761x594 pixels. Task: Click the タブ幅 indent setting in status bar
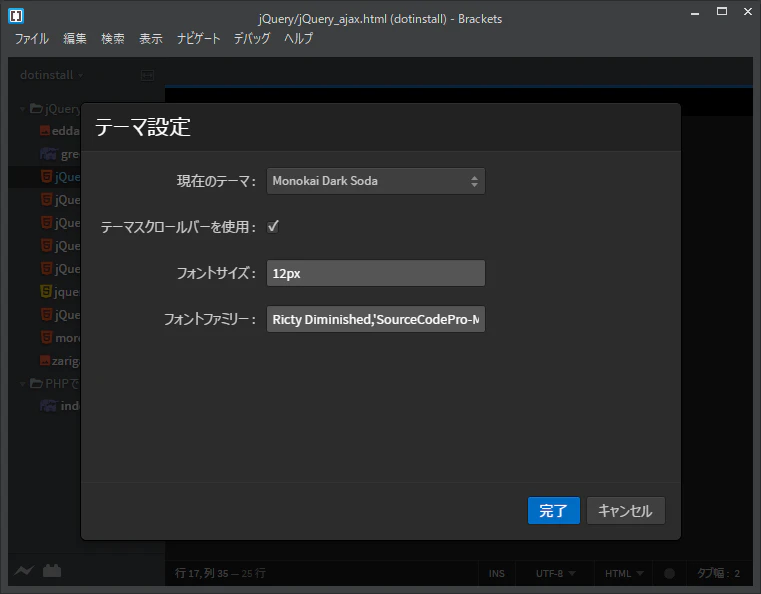(x=718, y=574)
